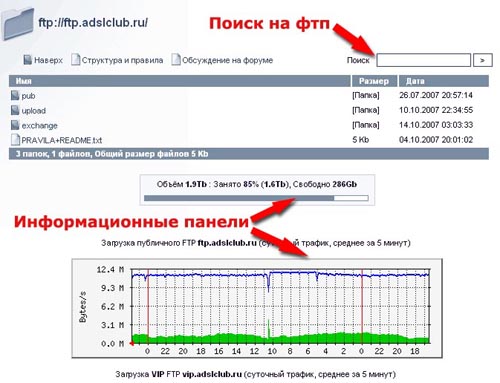
Task: Click the PRAVILA+README.txt file icon
Action: point(15,140)
